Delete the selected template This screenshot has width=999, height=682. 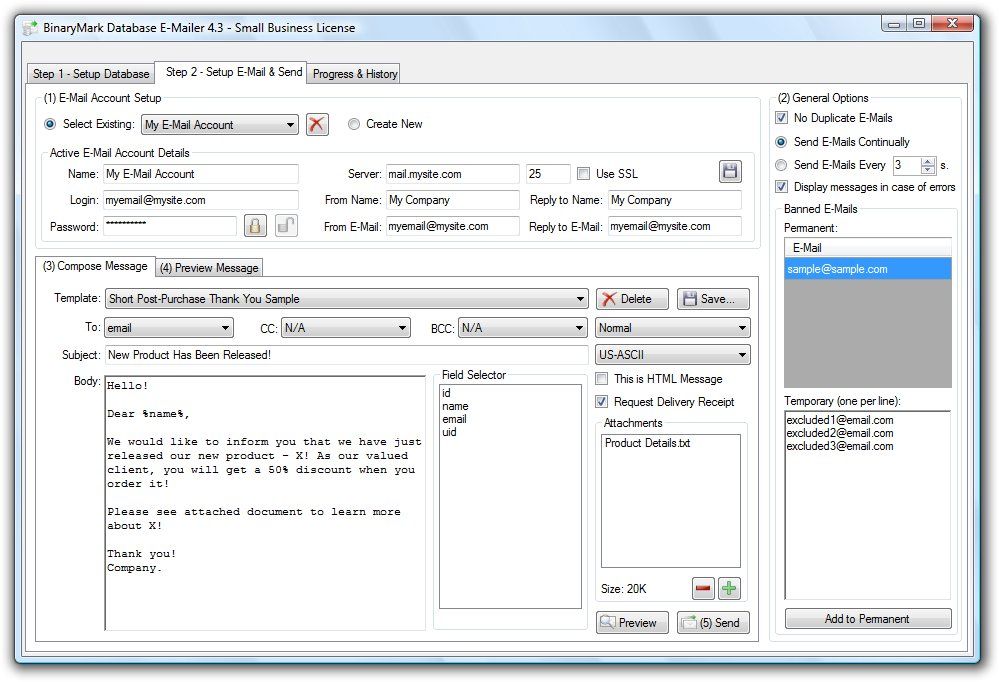click(x=631, y=299)
